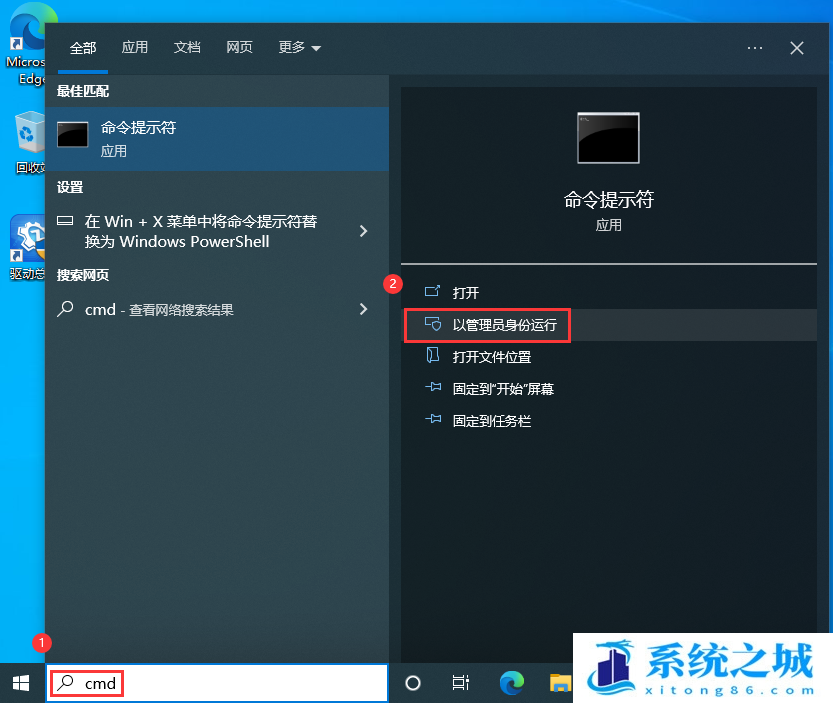Click the Microsoft Edge desktop shortcut
833x703 pixels.
pyautogui.click(x=27, y=45)
